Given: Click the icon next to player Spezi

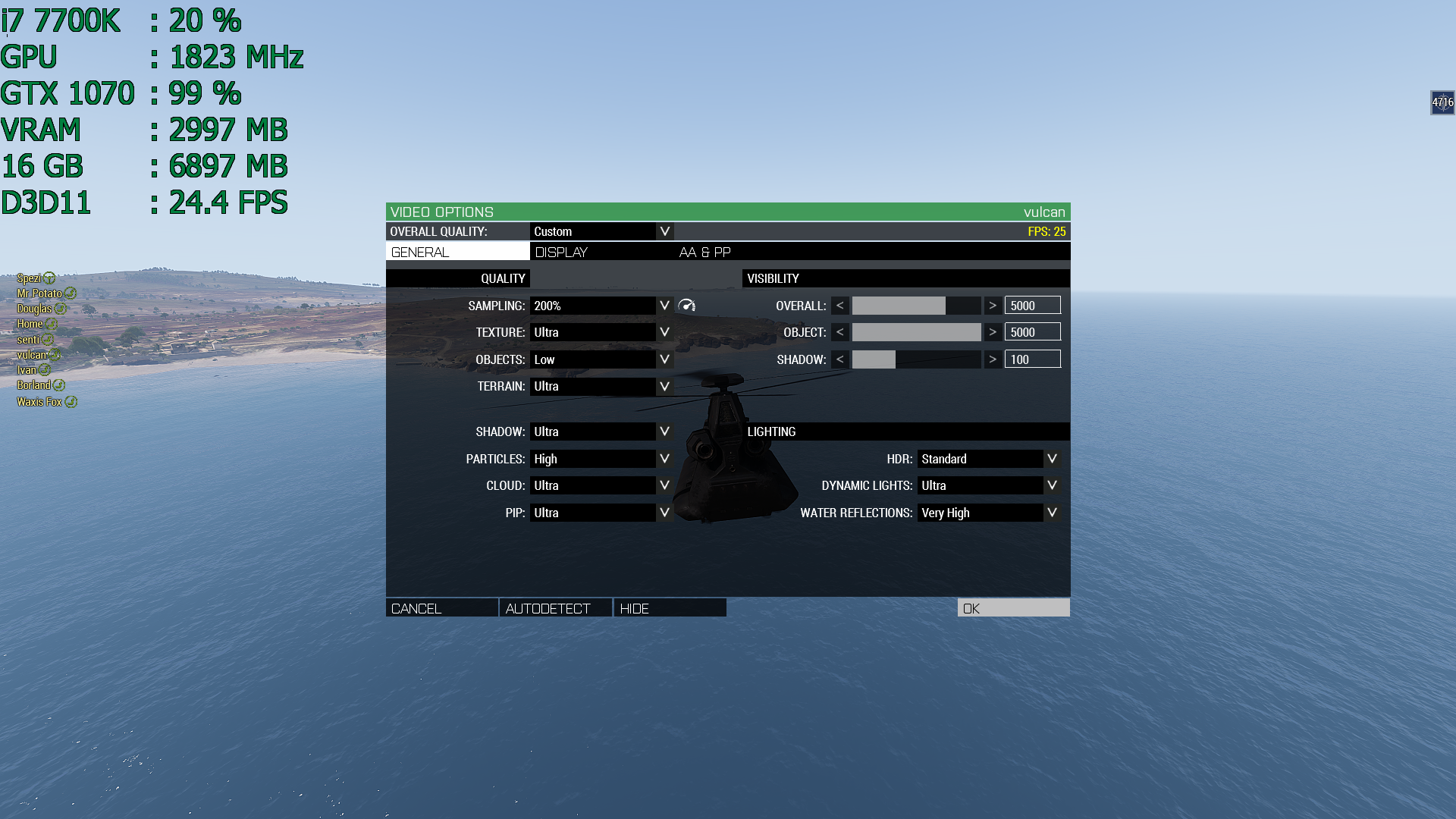Looking at the screenshot, I should pos(49,278).
